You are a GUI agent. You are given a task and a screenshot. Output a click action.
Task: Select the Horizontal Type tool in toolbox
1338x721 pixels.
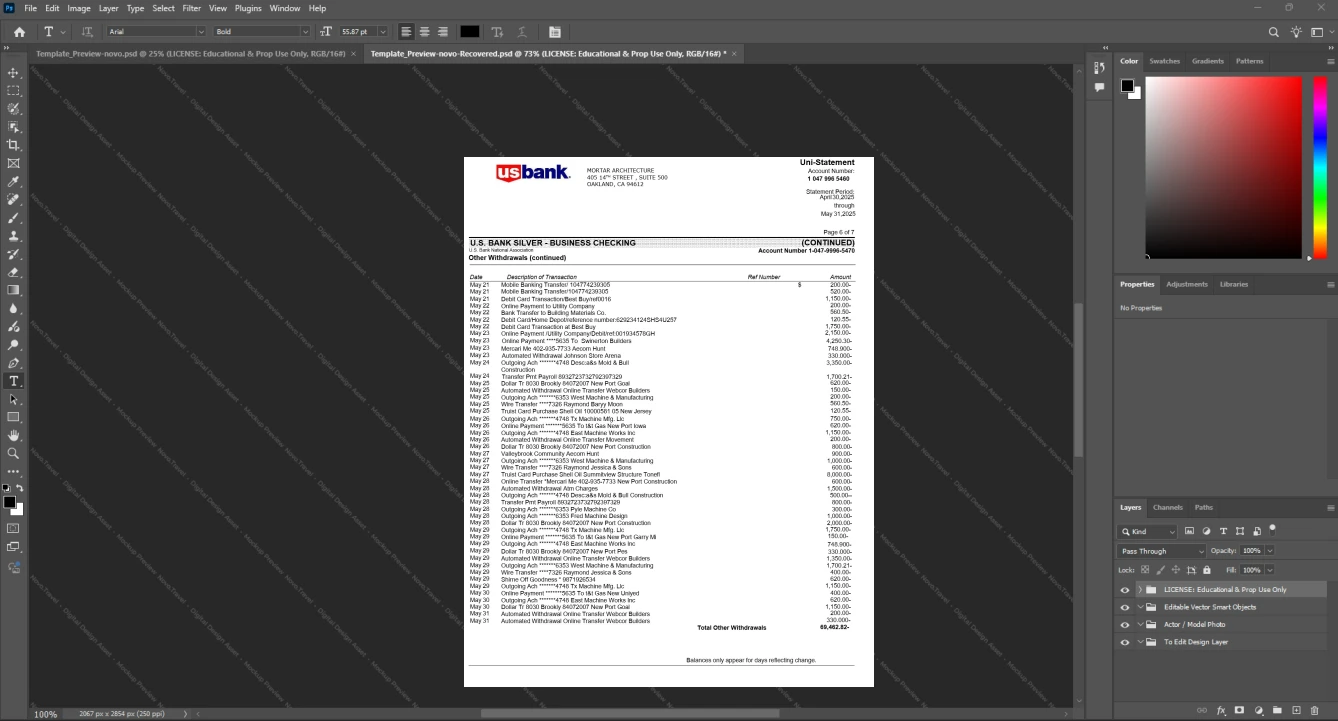(14, 381)
